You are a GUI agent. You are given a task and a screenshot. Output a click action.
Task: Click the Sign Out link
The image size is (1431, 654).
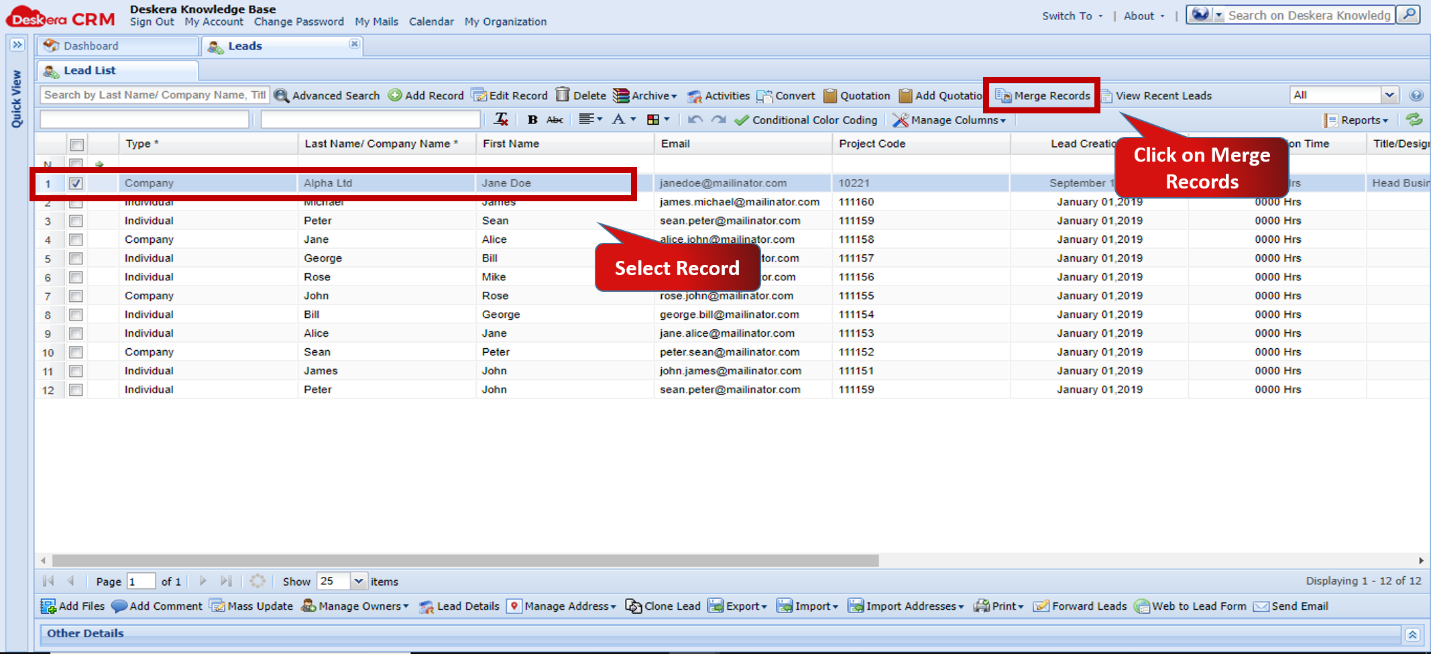[152, 22]
